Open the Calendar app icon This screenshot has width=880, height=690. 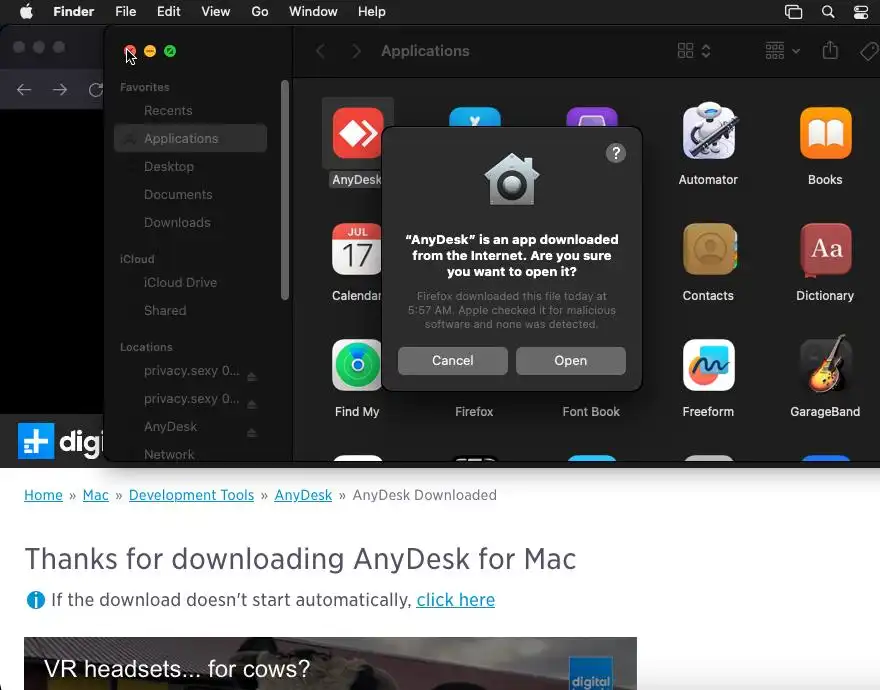[356, 249]
